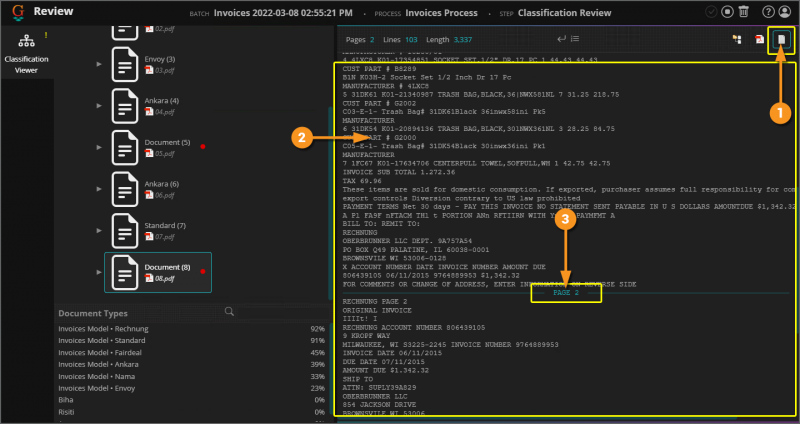Click the Invoices Process process name

pyautogui.click(x=441, y=13)
